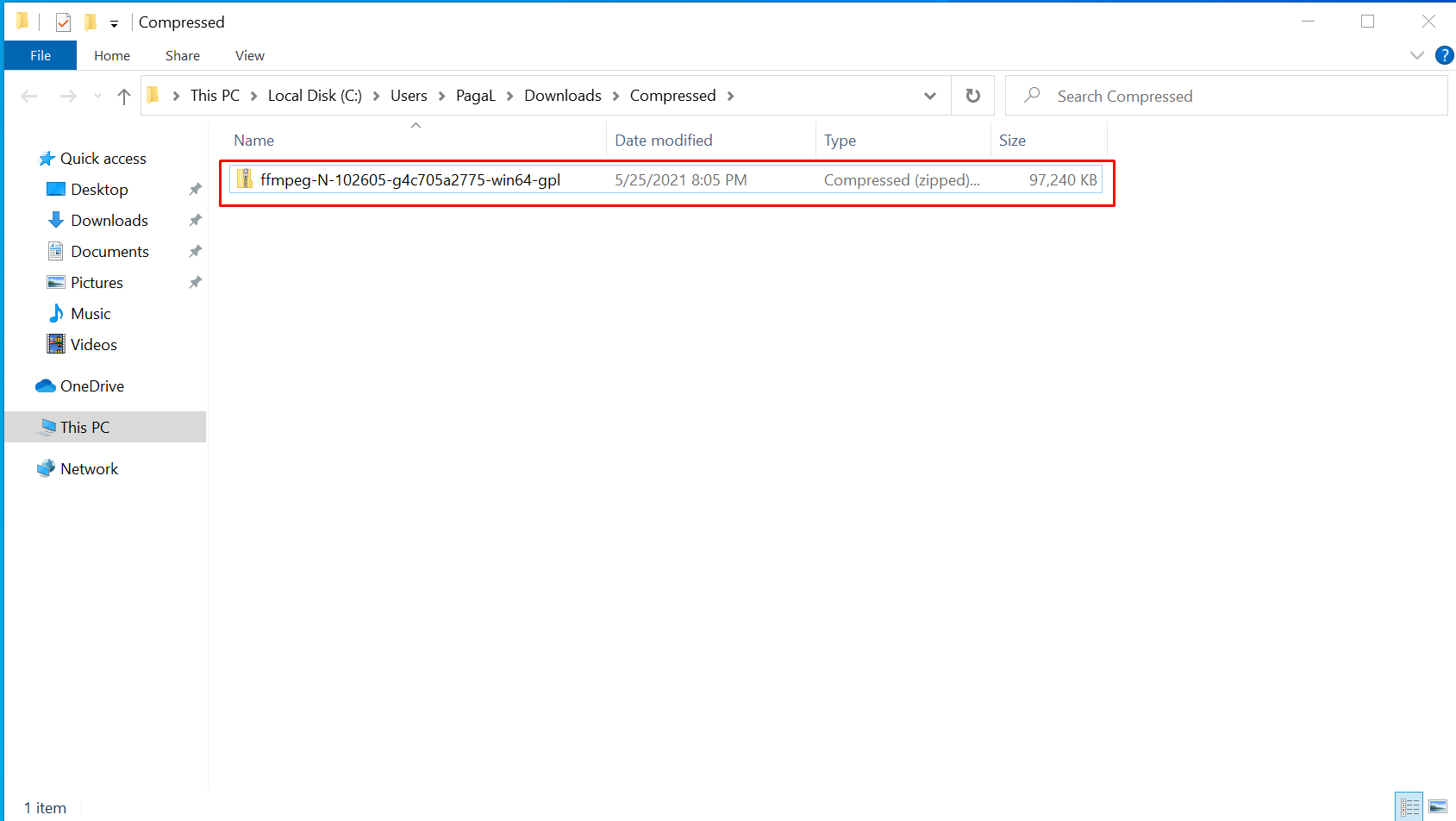Select the ffmpeg zip file icon

click(x=245, y=179)
